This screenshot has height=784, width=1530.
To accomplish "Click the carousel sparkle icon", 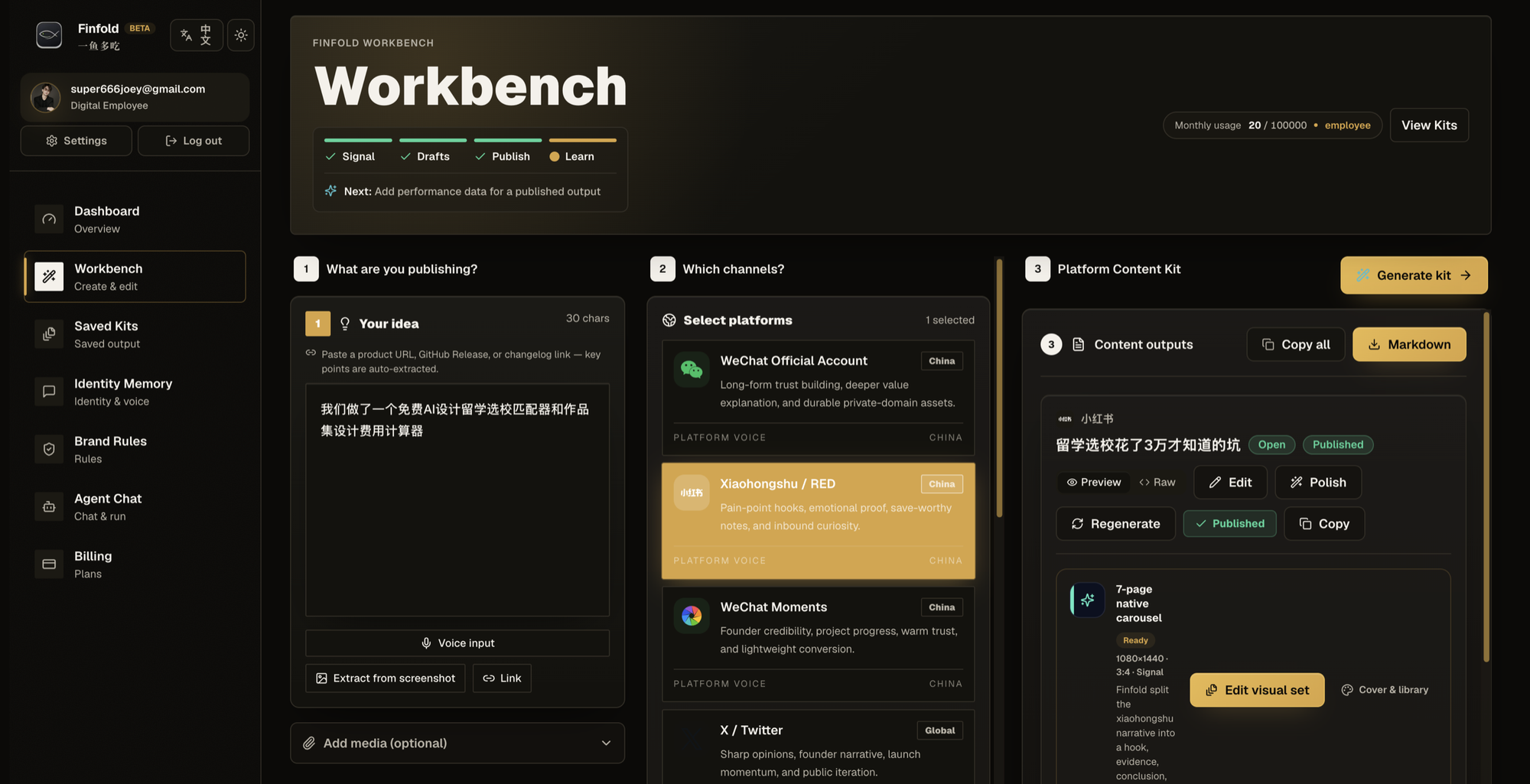I will 1087,600.
